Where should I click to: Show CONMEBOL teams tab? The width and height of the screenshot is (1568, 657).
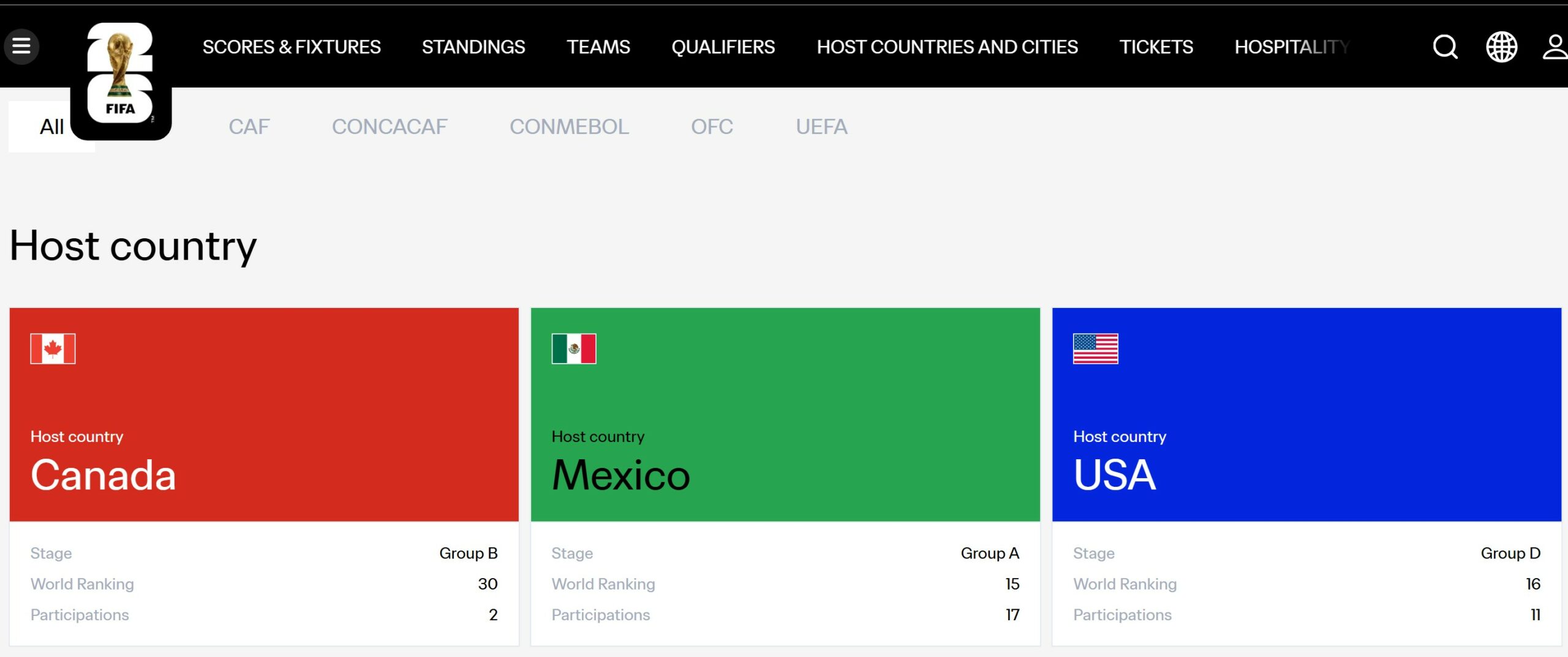tap(569, 127)
